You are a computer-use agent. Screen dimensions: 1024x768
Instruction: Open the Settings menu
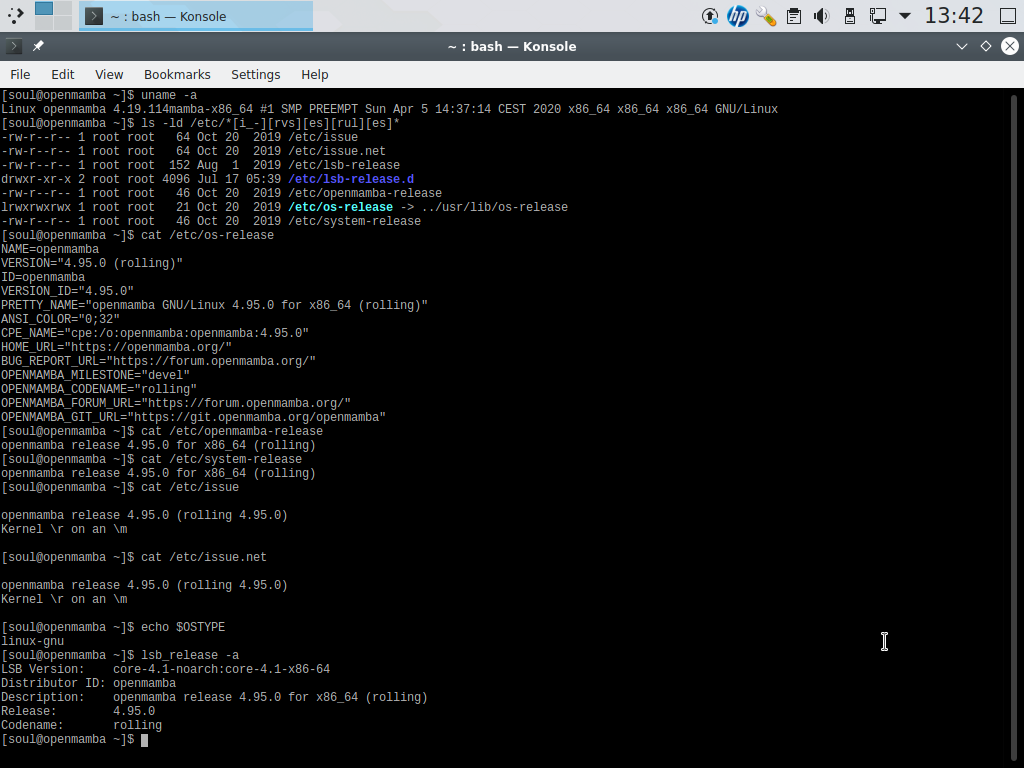[255, 74]
